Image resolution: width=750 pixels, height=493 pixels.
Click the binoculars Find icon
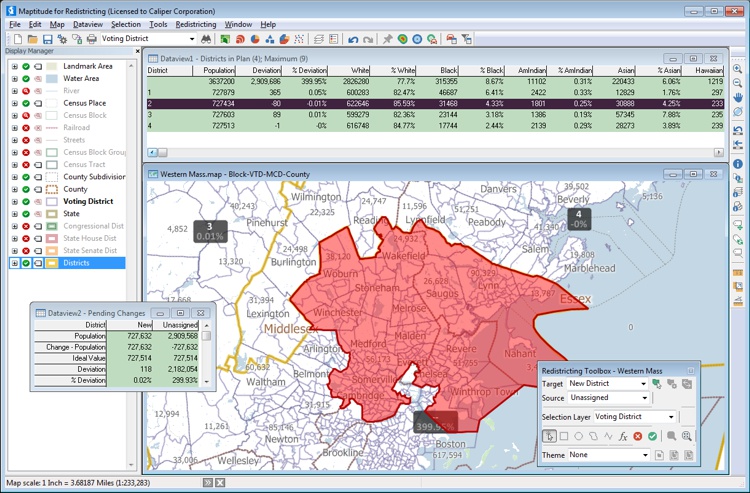(207, 39)
